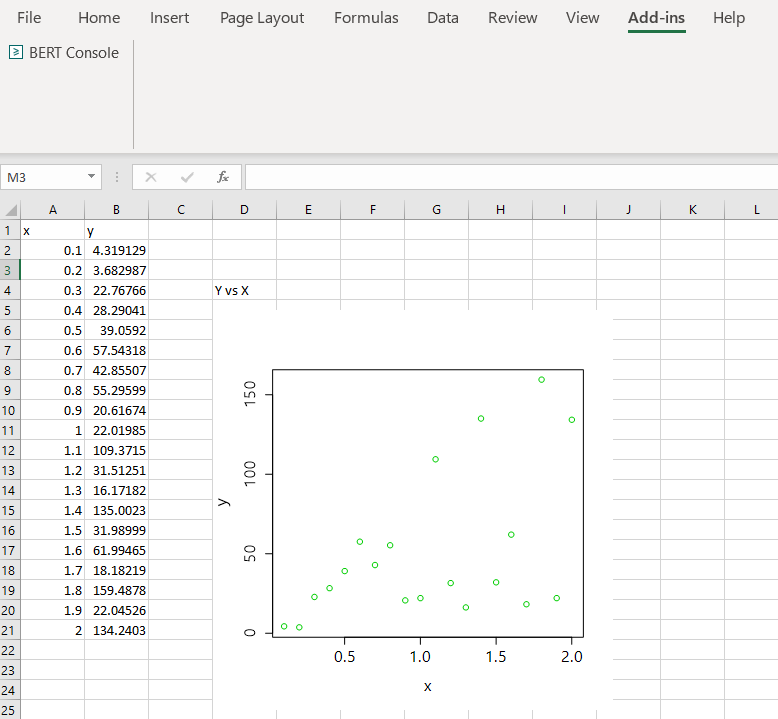The height and width of the screenshot is (719, 778).
Task: Click the Add-ins tab
Action: pos(656,18)
